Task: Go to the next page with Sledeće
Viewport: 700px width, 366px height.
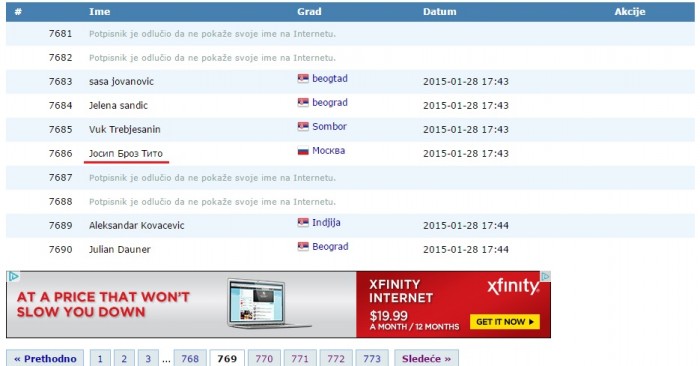Action: pyautogui.click(x=426, y=359)
